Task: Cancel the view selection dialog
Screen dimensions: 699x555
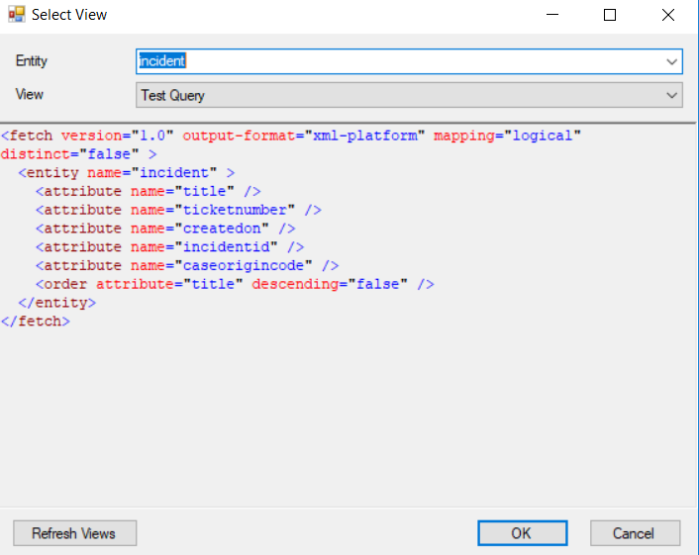Action: pos(634,533)
